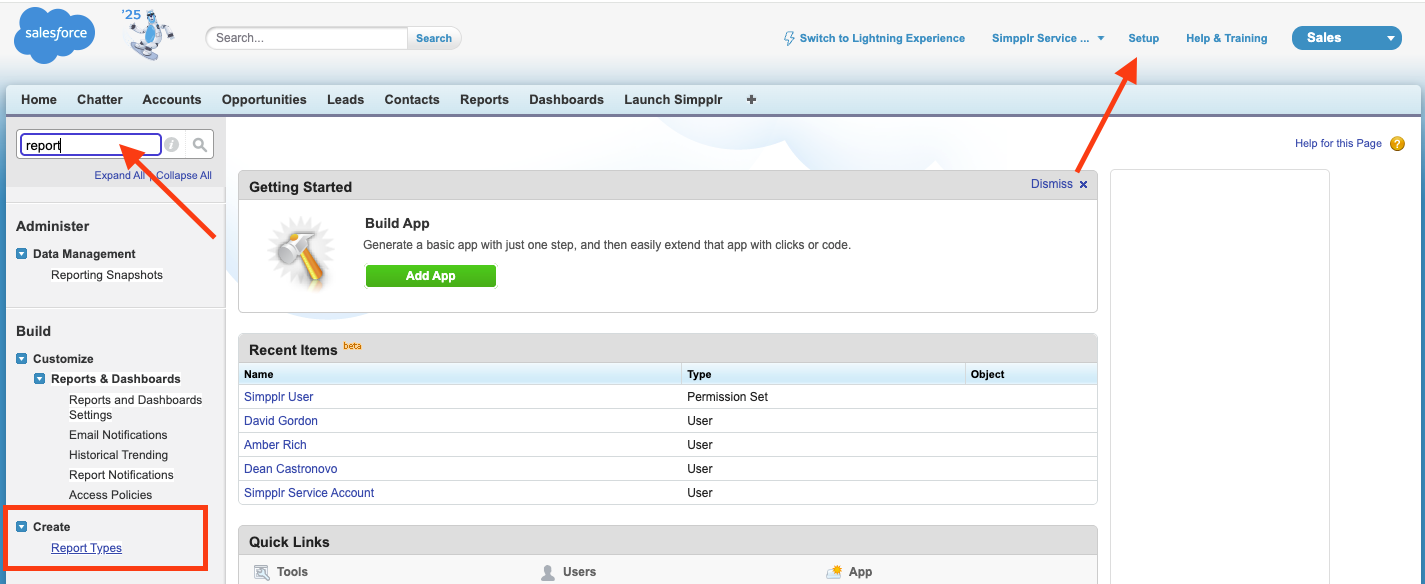1425x584 pixels.
Task: Open David Gordon user record
Action: click(x=281, y=421)
